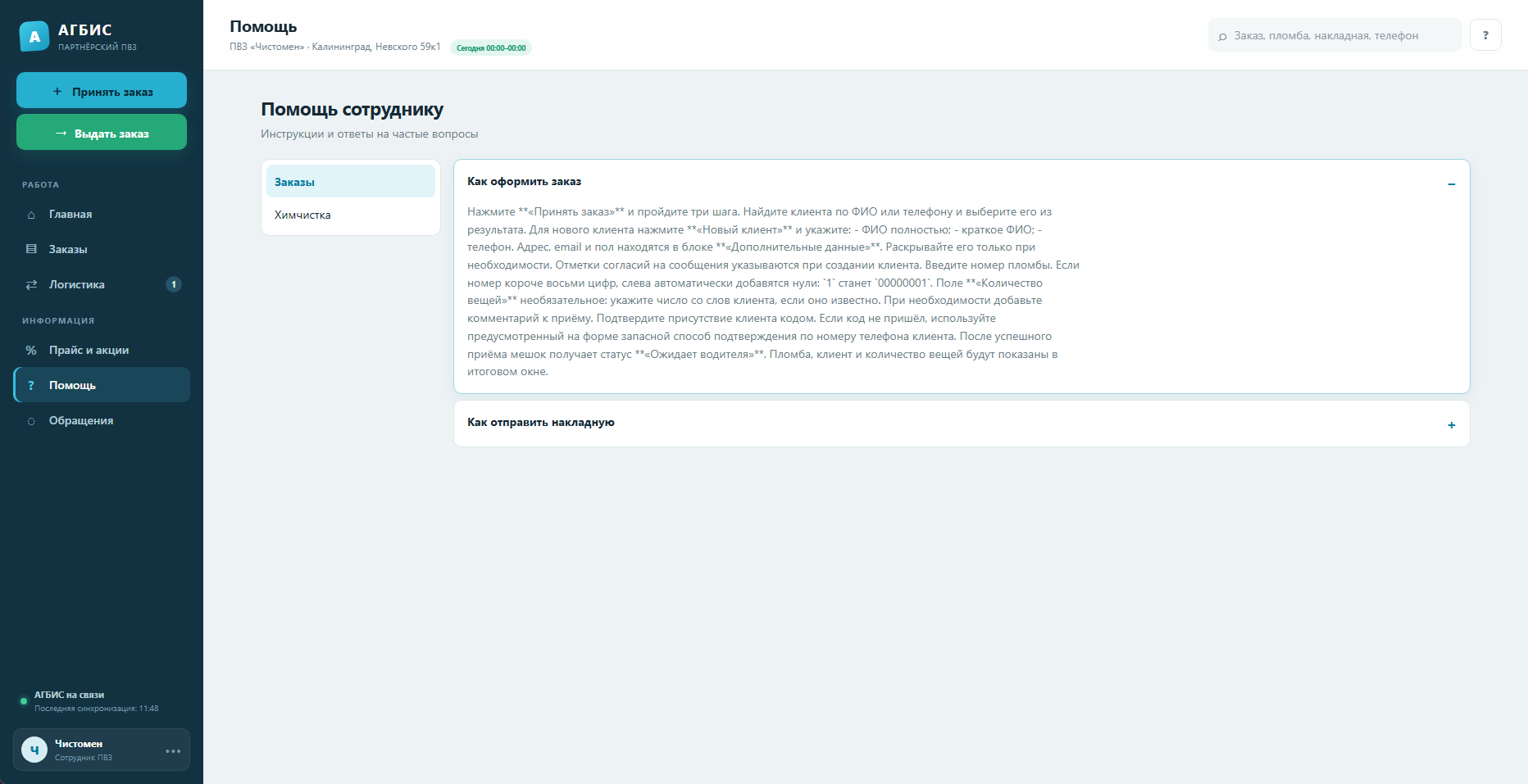Image resolution: width=1528 pixels, height=784 pixels.
Task: Click Инструкции и ответы на частые вопросы subtitle
Action: click(370, 134)
